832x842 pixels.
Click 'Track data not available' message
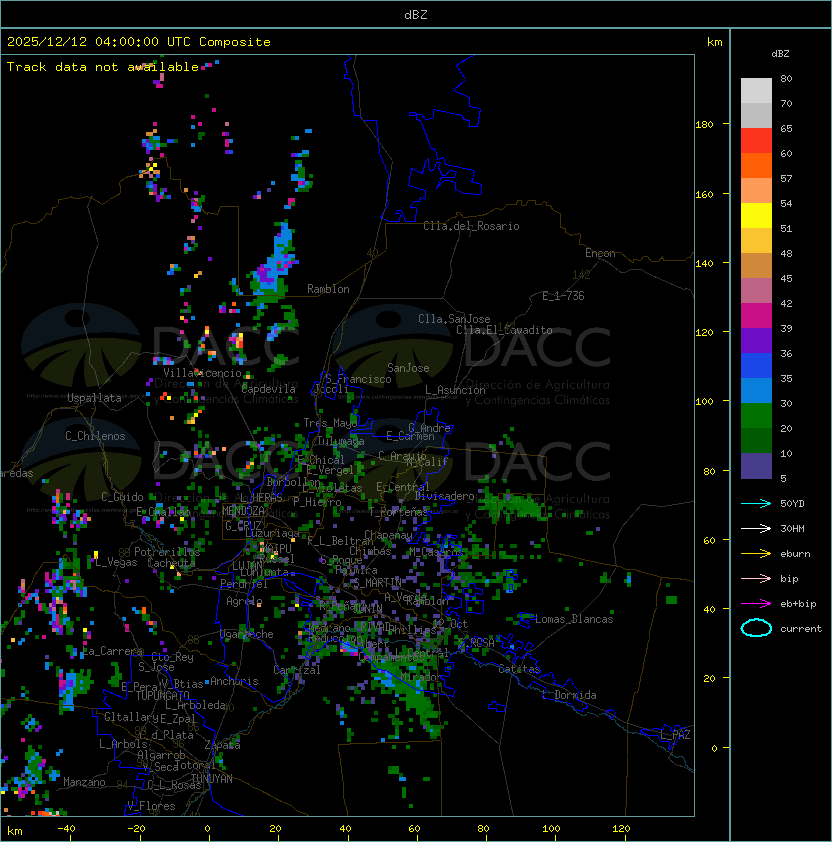[x=103, y=67]
